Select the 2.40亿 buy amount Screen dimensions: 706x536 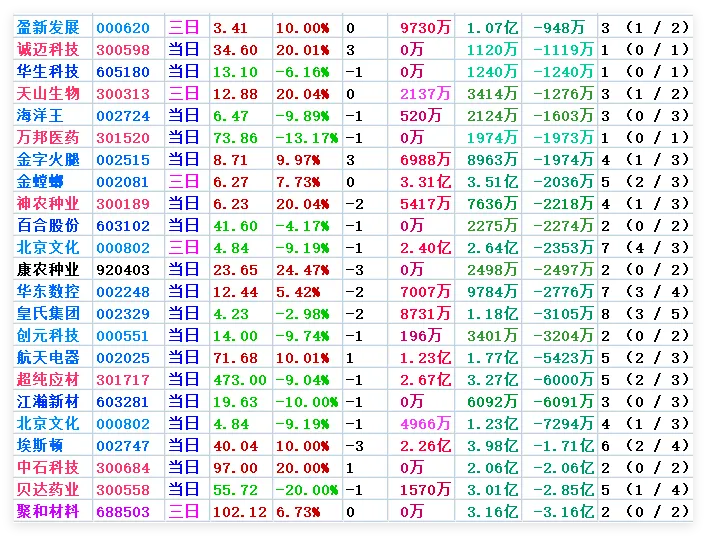point(425,248)
